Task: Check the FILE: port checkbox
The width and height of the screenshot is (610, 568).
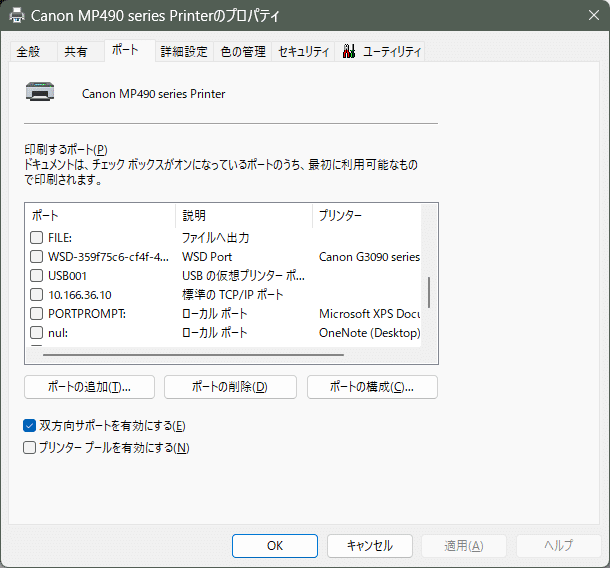Action: pyautogui.click(x=37, y=237)
